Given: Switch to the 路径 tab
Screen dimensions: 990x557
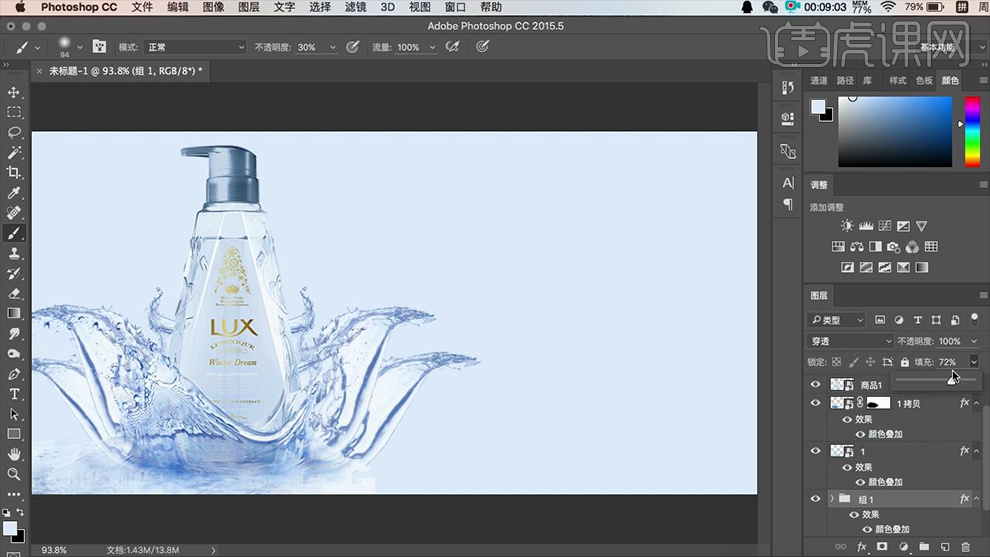Looking at the screenshot, I should pyautogui.click(x=845, y=80).
